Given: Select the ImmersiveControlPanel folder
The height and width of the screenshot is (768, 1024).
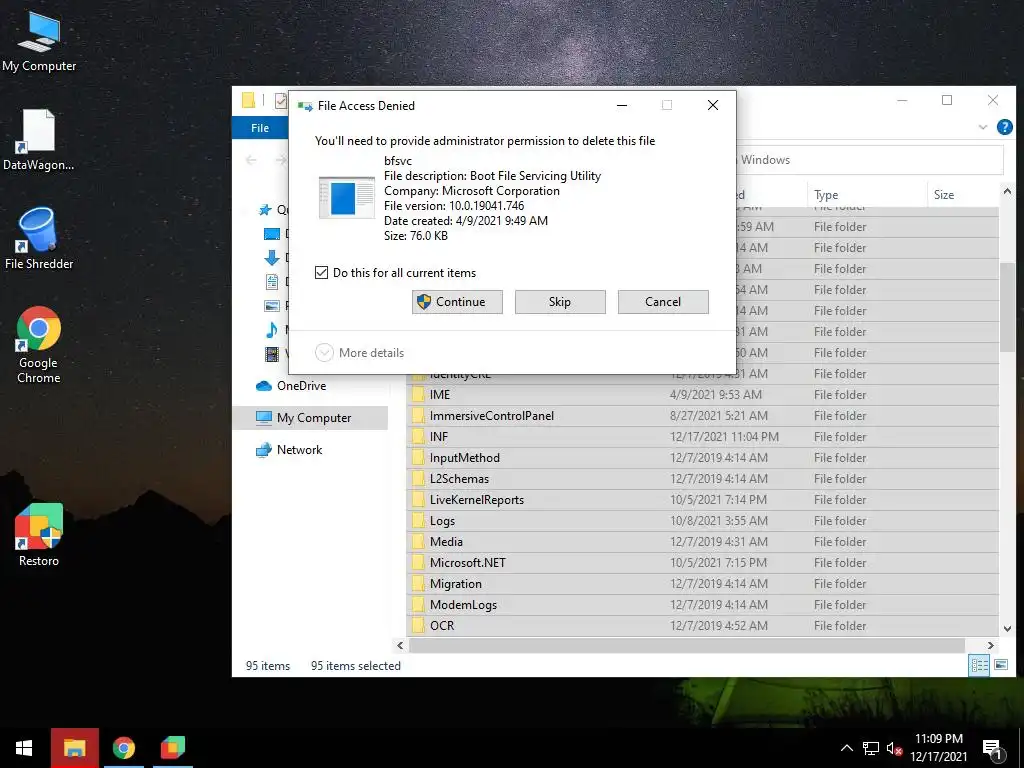Looking at the screenshot, I should tap(703, 415).
